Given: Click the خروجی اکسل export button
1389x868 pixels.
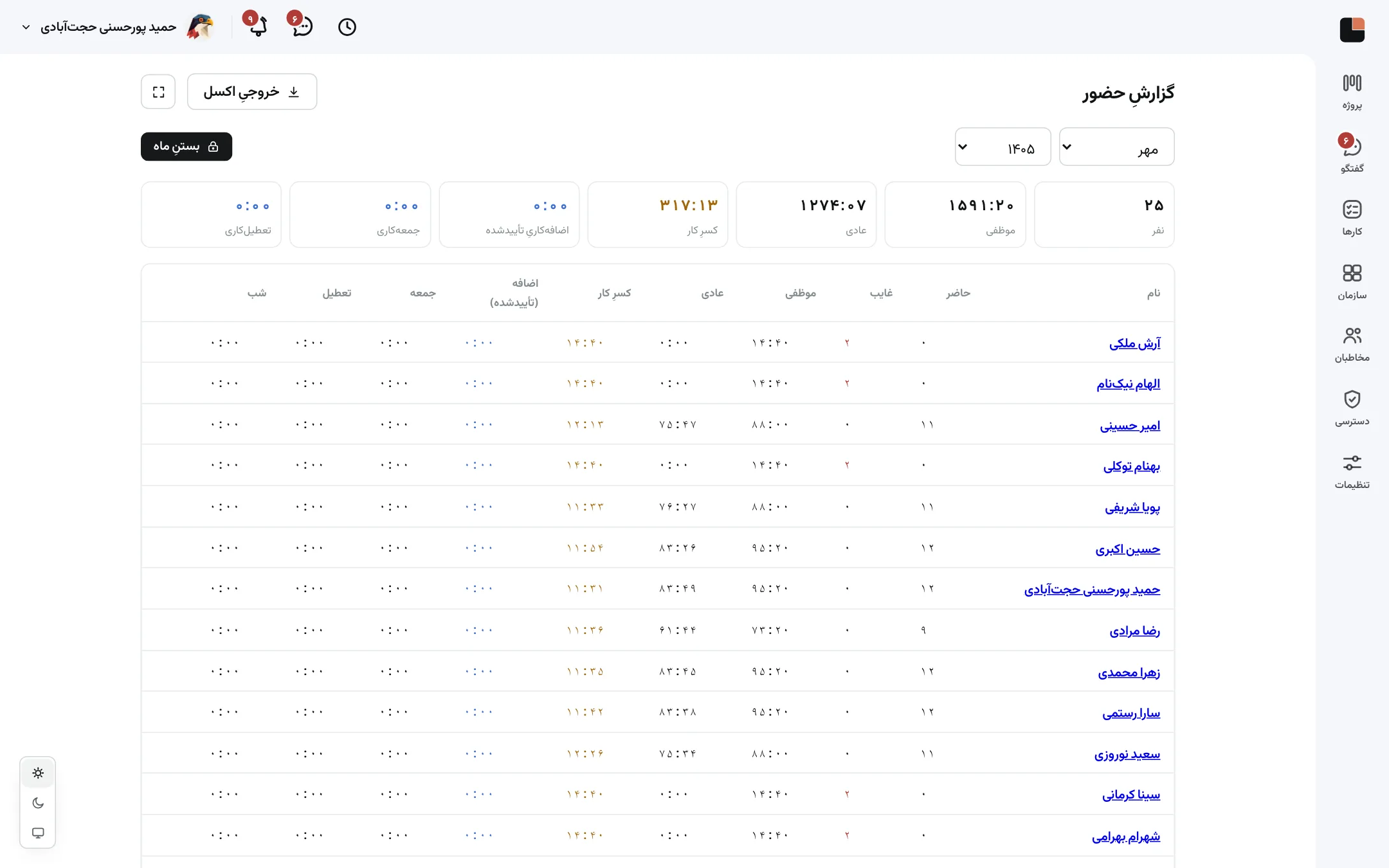Looking at the screenshot, I should coord(252,92).
